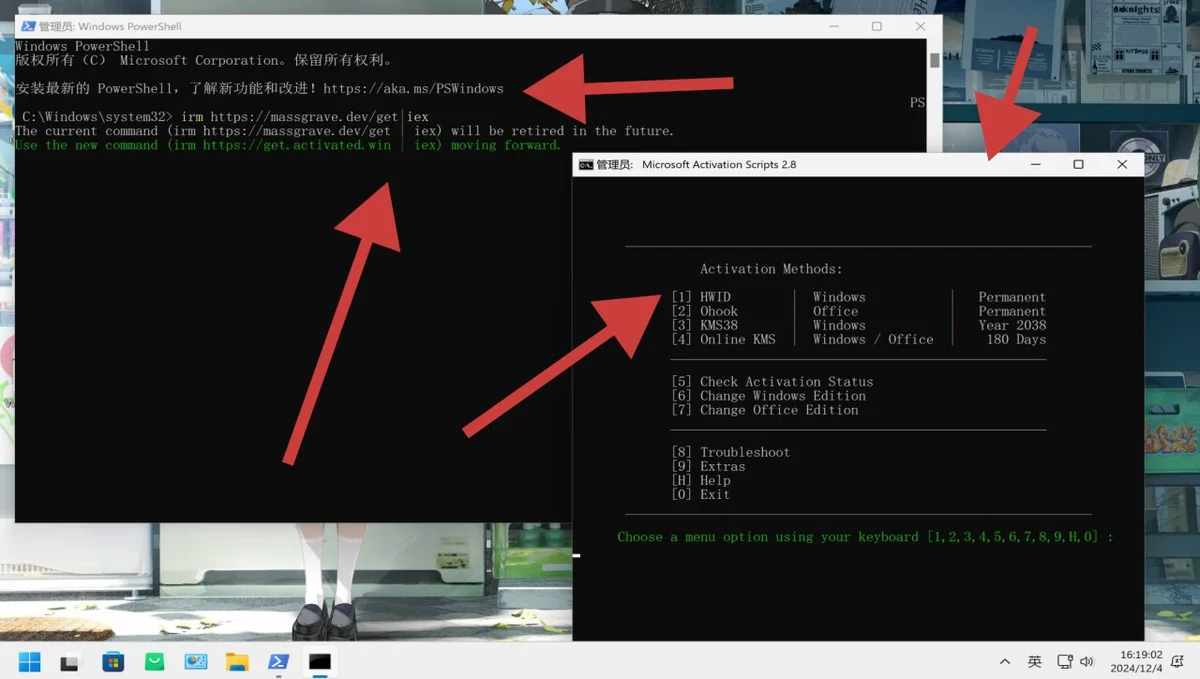
Task: Minimize the Microsoft Activation Scripts 2.8 window
Action: [x=1035, y=165]
